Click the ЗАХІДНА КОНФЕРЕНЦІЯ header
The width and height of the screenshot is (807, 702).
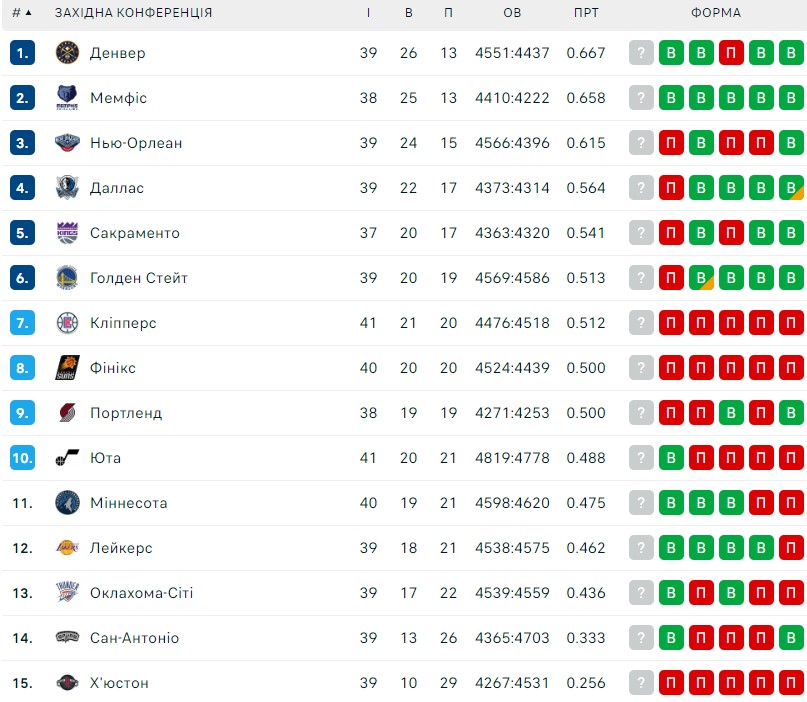(x=133, y=13)
